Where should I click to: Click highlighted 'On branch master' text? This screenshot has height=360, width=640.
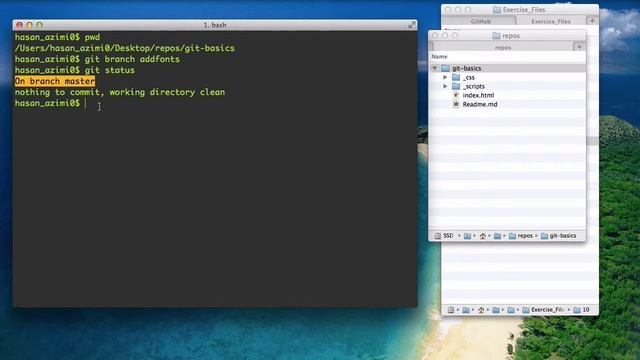(x=55, y=81)
